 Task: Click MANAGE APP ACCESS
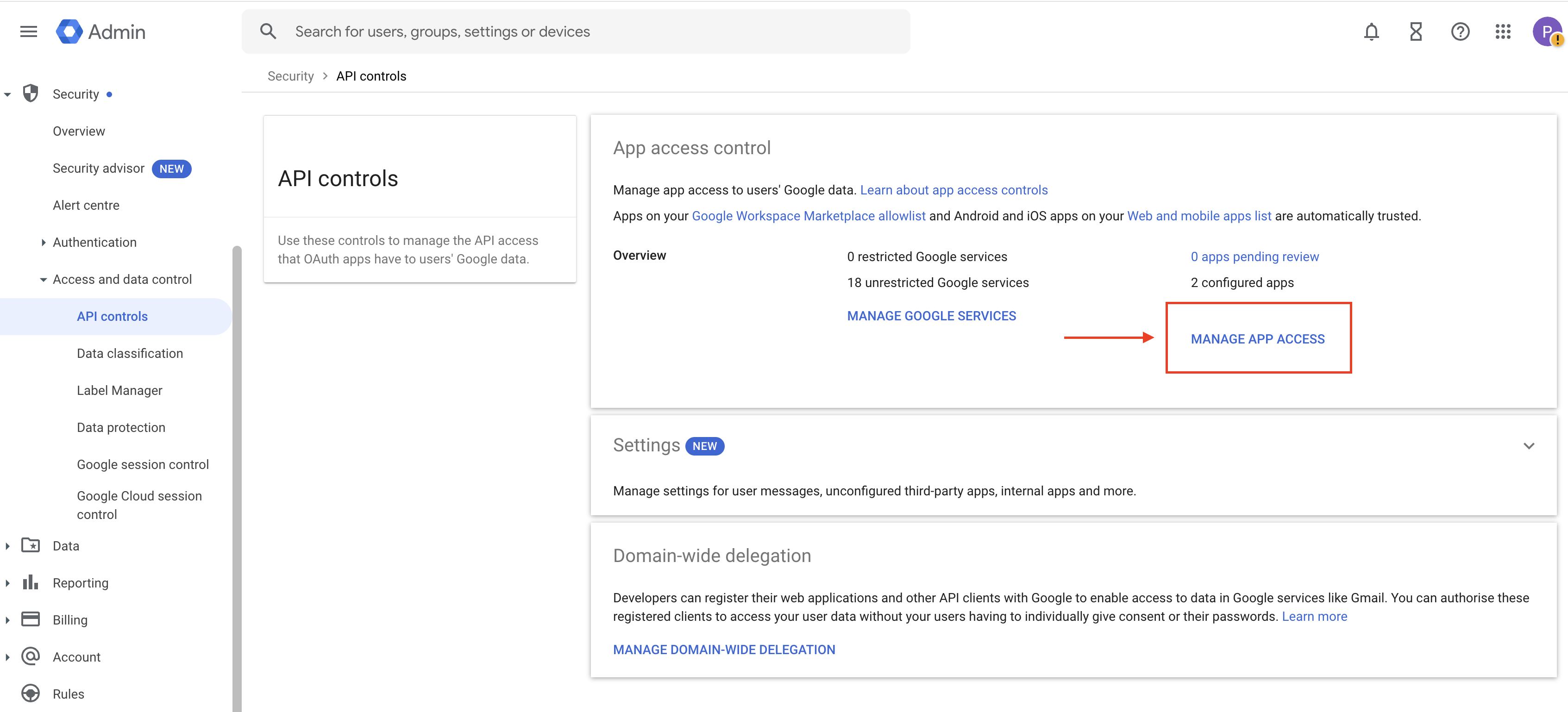coord(1258,339)
